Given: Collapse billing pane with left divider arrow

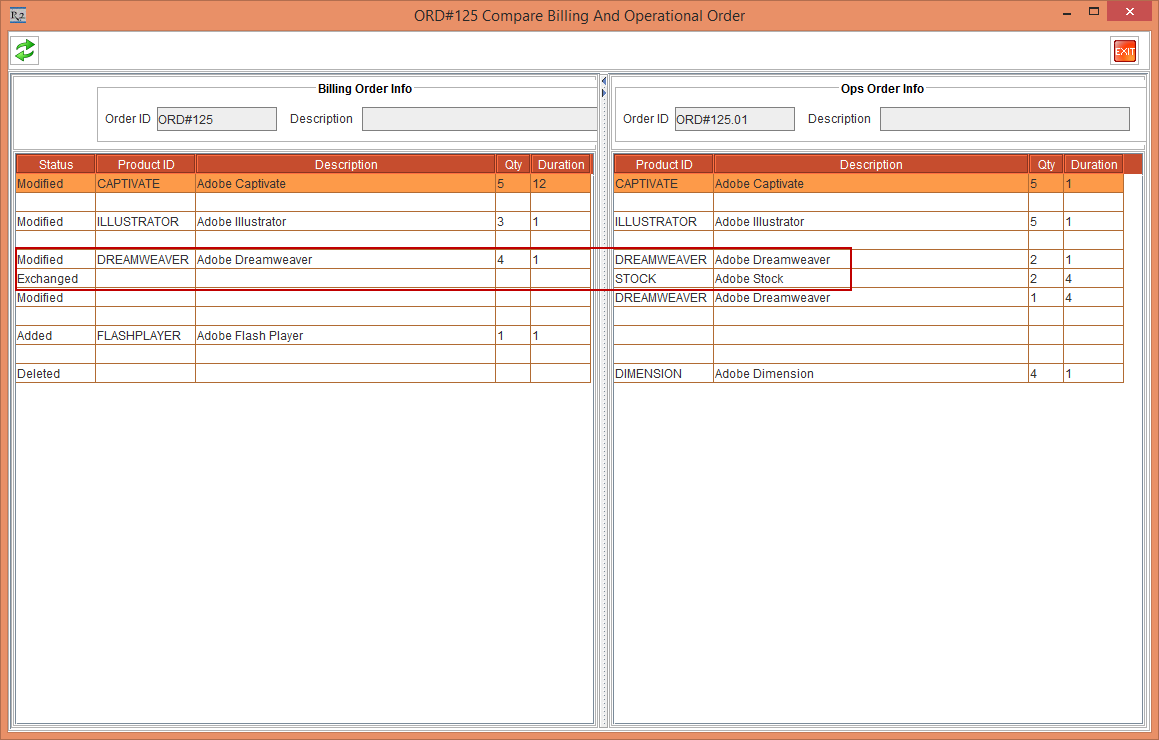Looking at the screenshot, I should point(603,81).
